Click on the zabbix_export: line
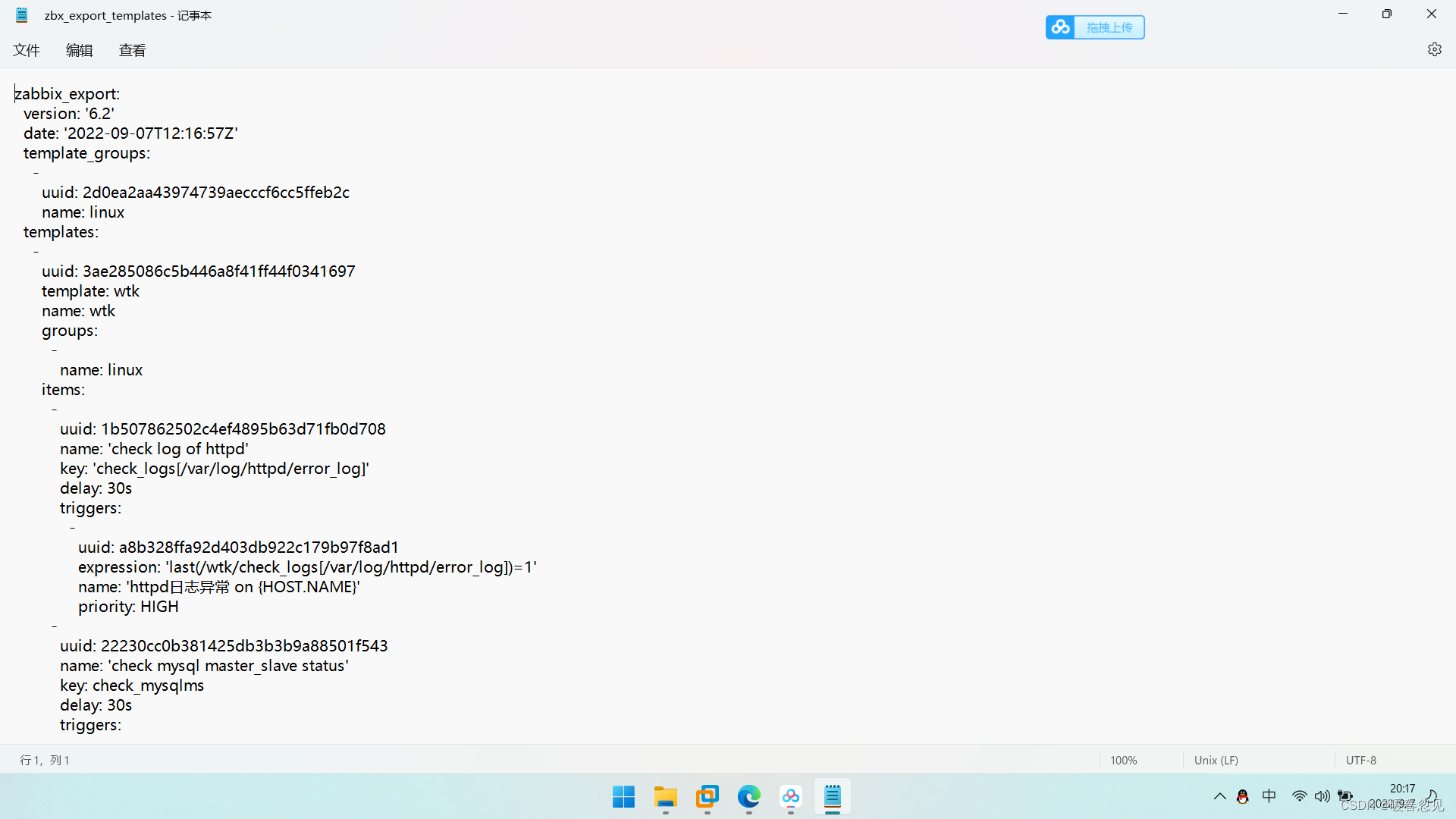 pos(67,94)
